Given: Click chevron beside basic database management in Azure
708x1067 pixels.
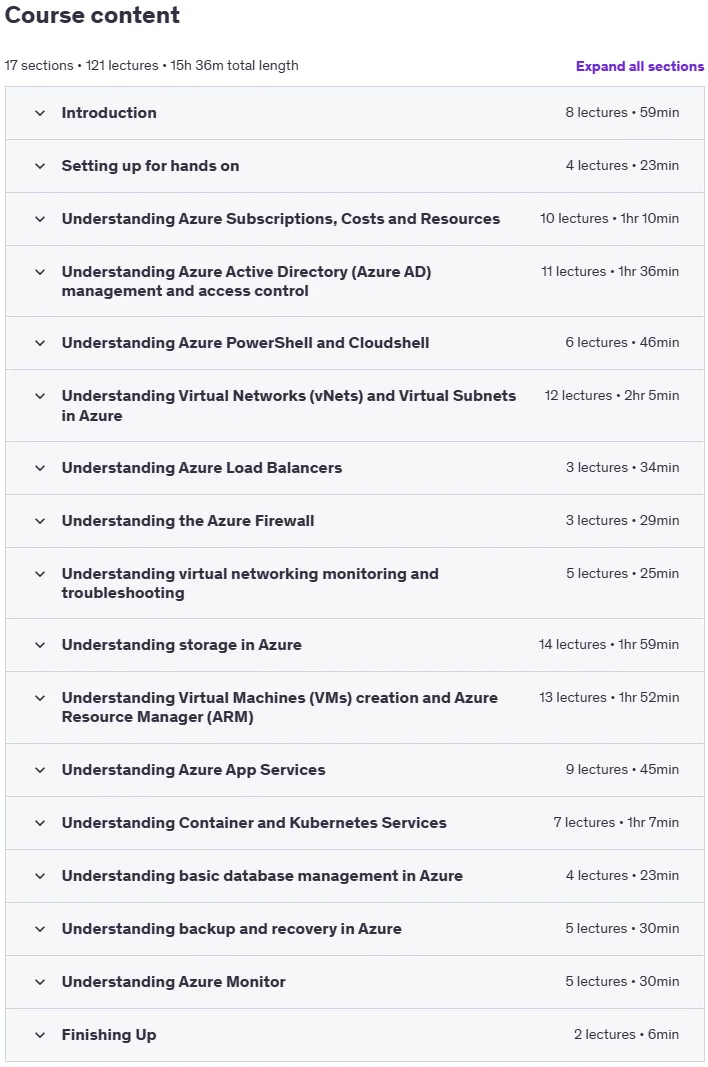Looking at the screenshot, I should click(40, 876).
